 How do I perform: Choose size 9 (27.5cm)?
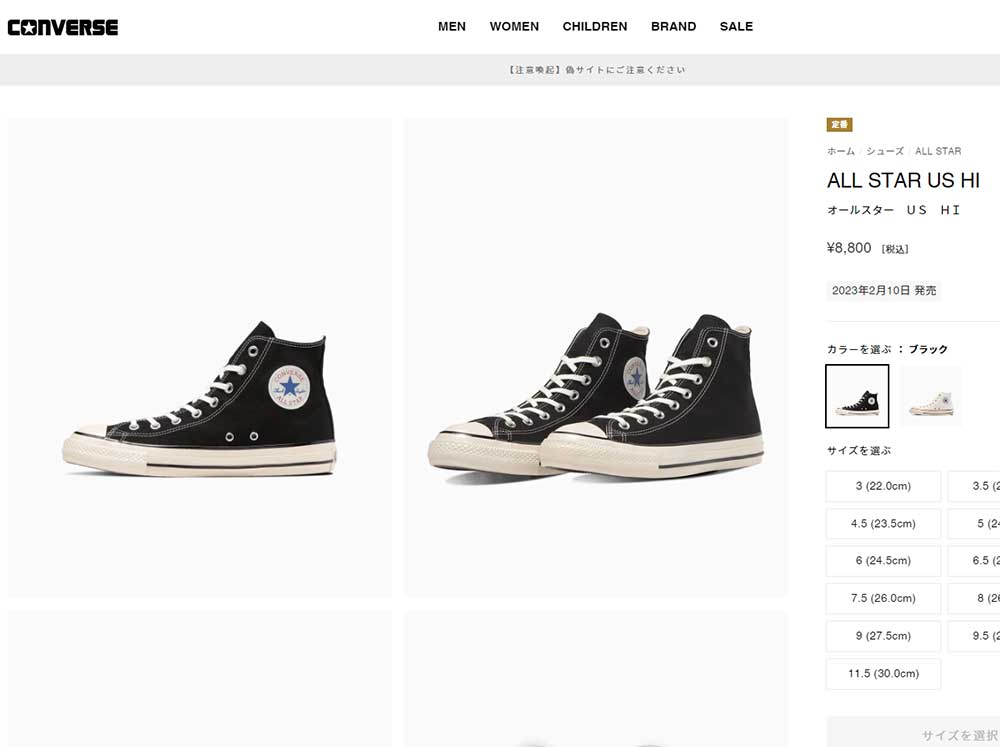tap(883, 636)
